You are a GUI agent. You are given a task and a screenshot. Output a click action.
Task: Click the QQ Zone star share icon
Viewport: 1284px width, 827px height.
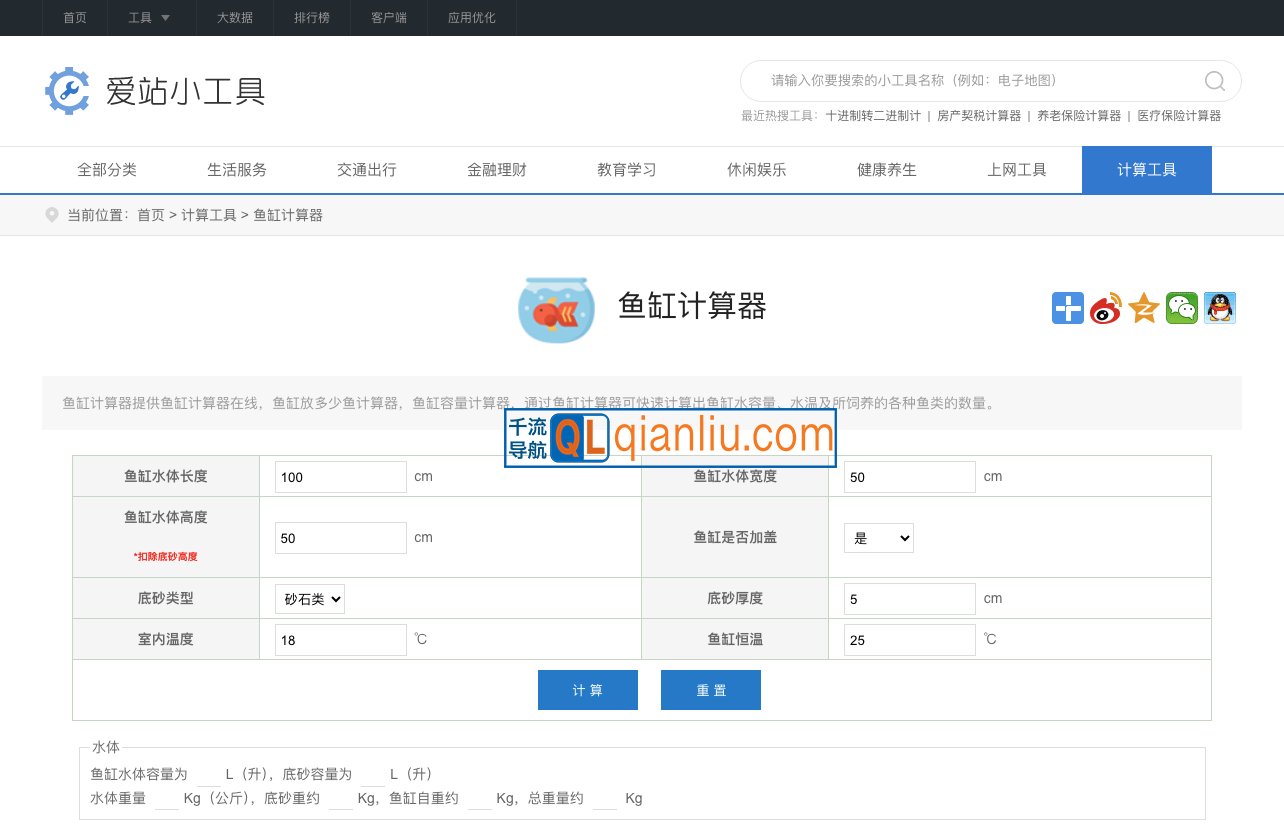(x=1143, y=308)
